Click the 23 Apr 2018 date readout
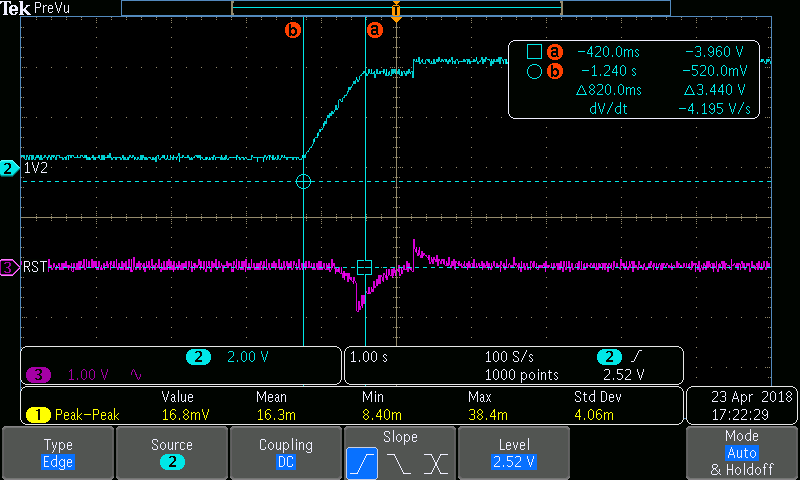Image resolution: width=800 pixels, height=480 pixels. [752, 397]
